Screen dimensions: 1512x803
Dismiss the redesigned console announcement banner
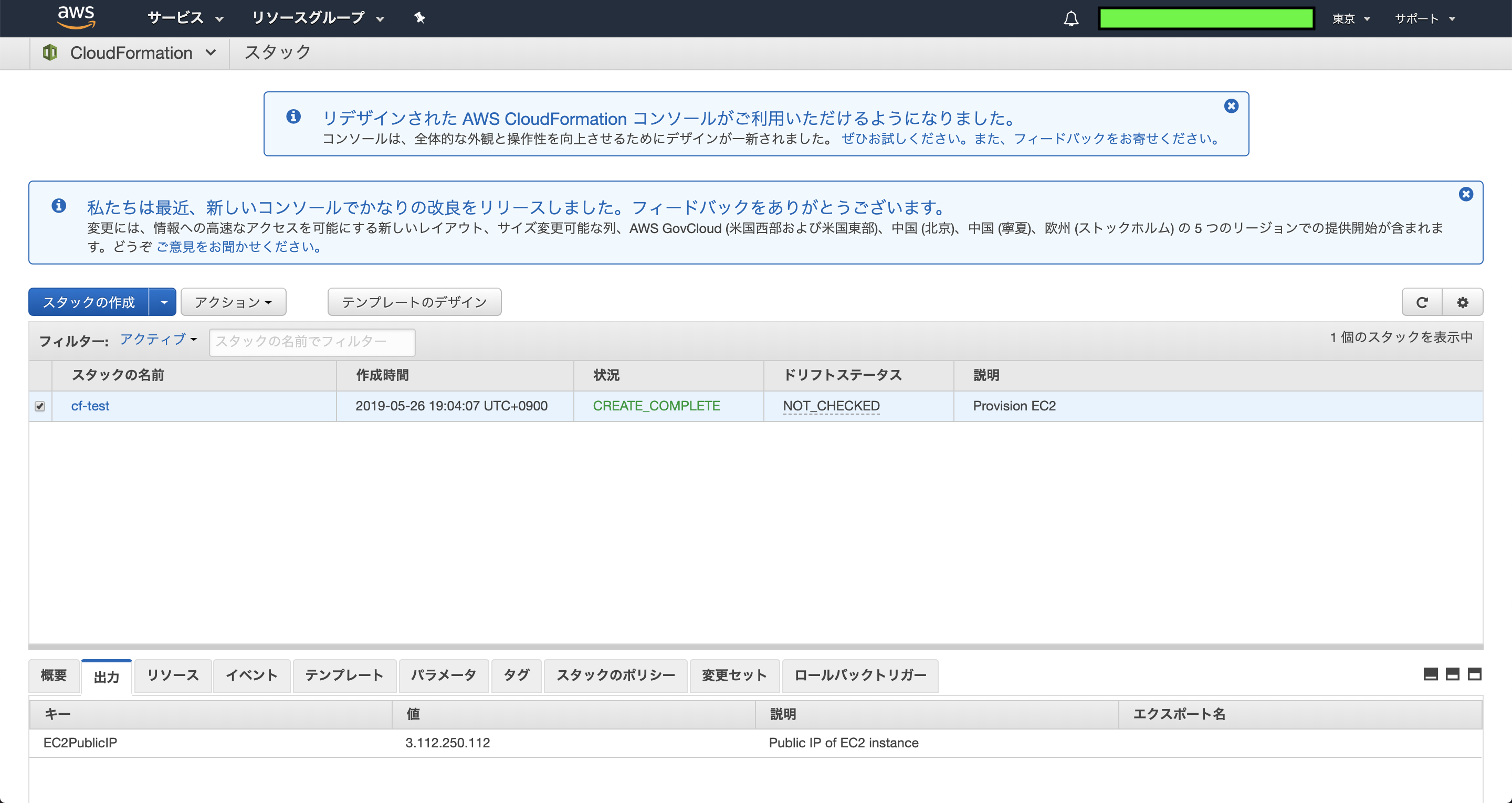coord(1231,105)
